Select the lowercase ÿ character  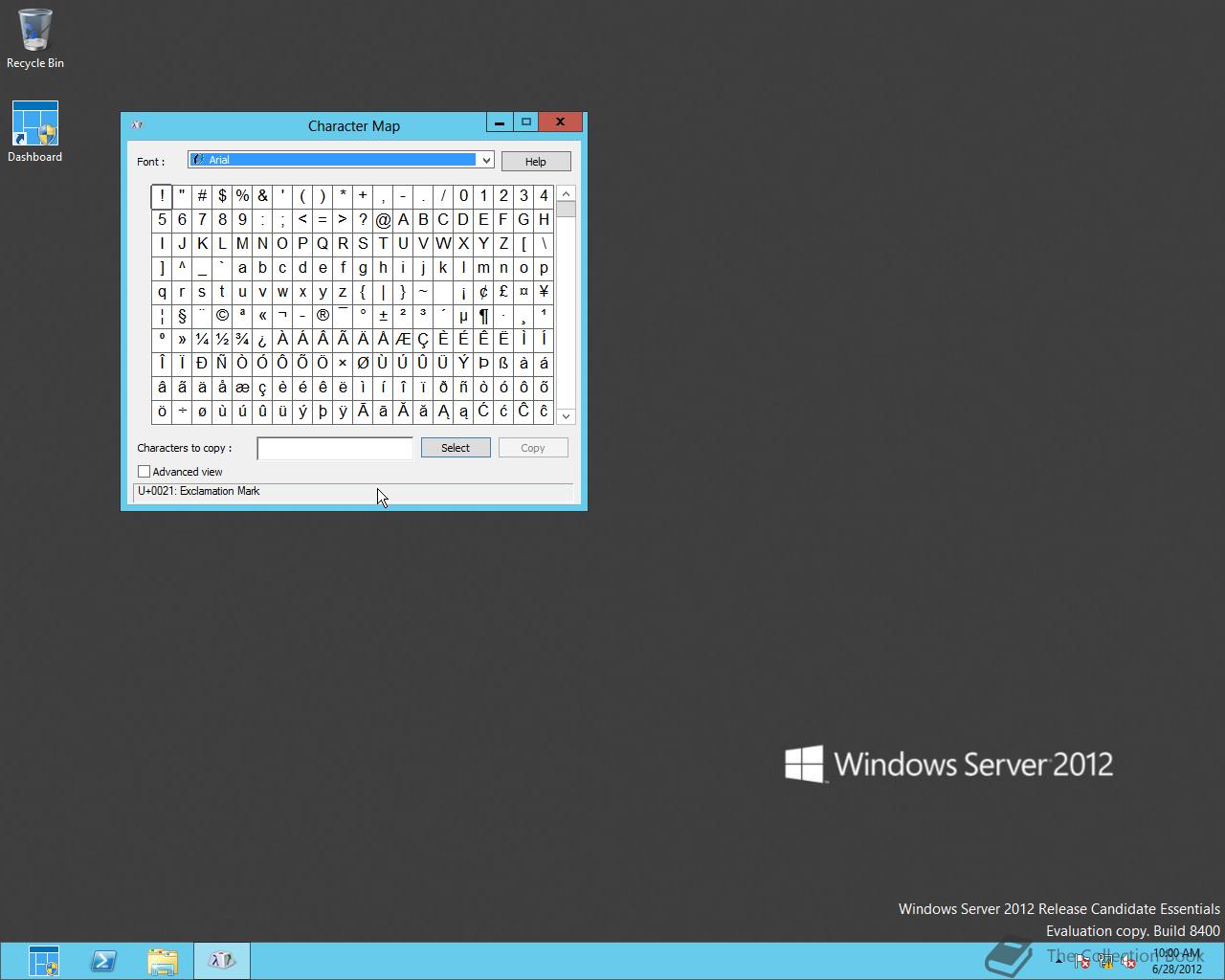[343, 412]
